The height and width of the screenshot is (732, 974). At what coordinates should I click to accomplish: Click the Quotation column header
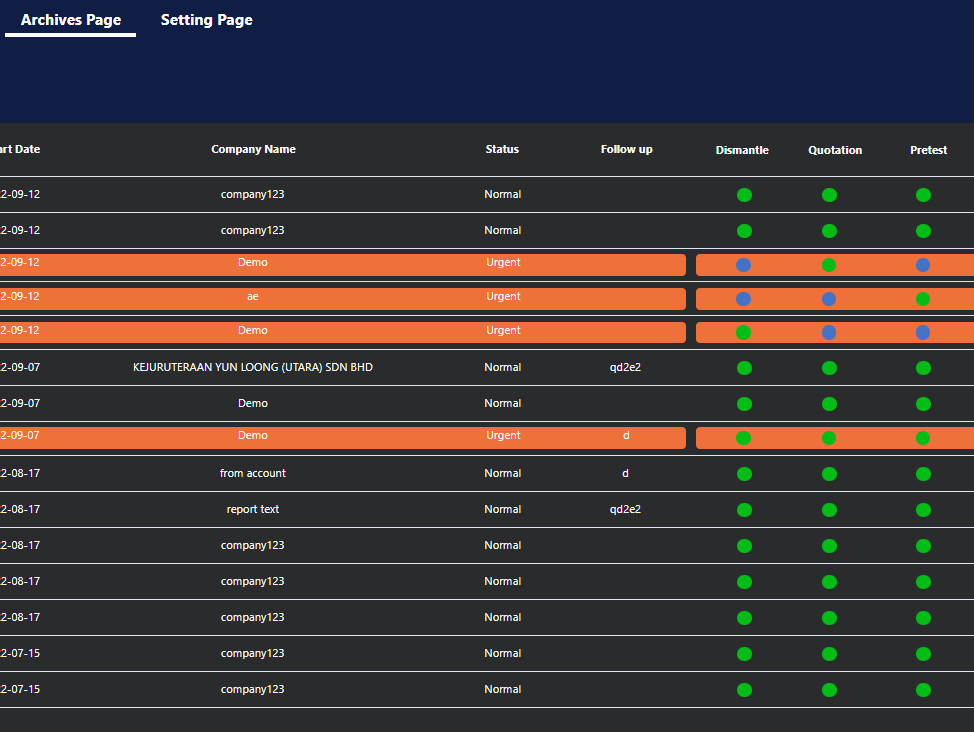coord(835,151)
